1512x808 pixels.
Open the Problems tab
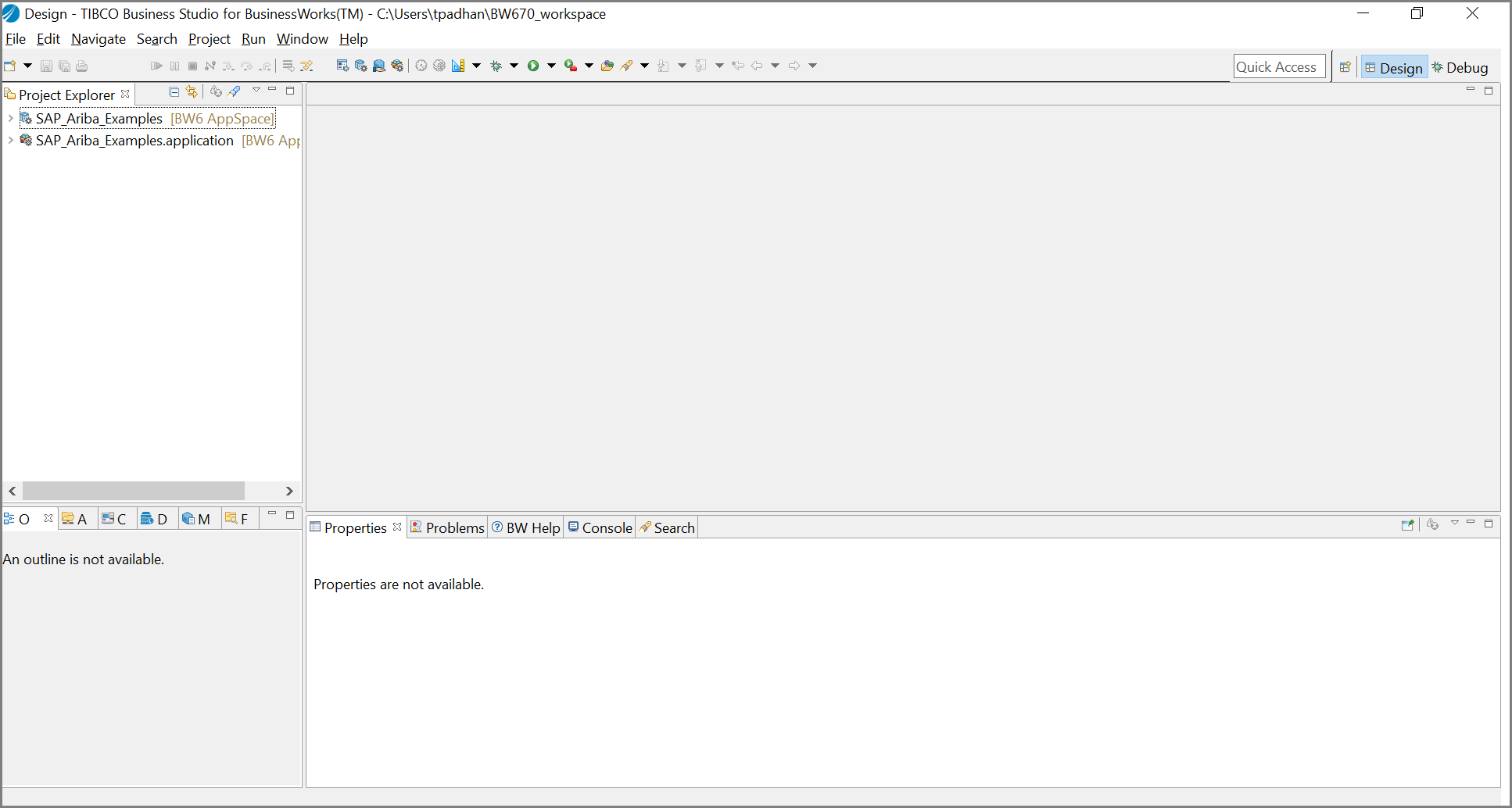tap(448, 528)
